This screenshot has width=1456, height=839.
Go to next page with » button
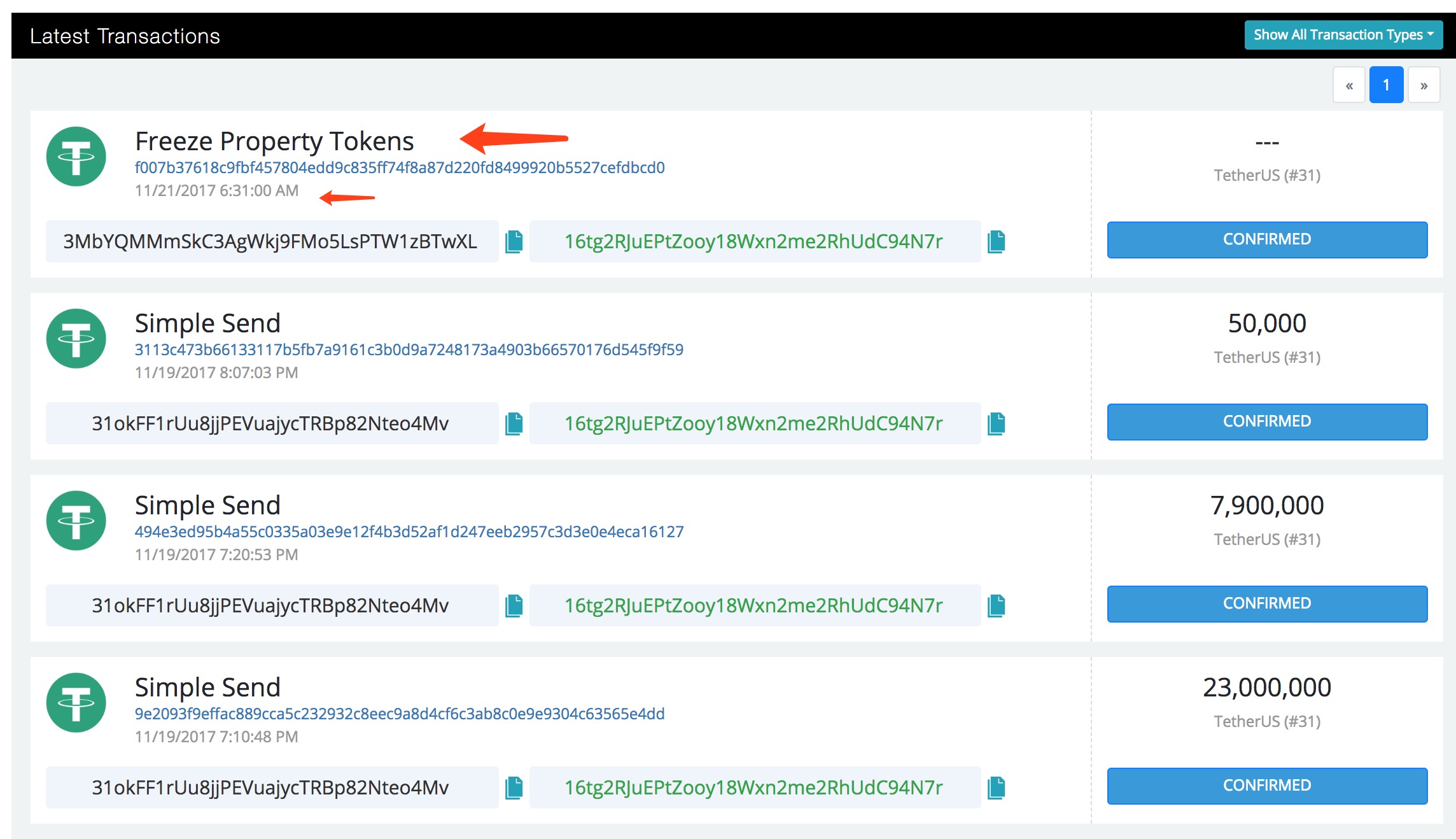(x=1424, y=85)
